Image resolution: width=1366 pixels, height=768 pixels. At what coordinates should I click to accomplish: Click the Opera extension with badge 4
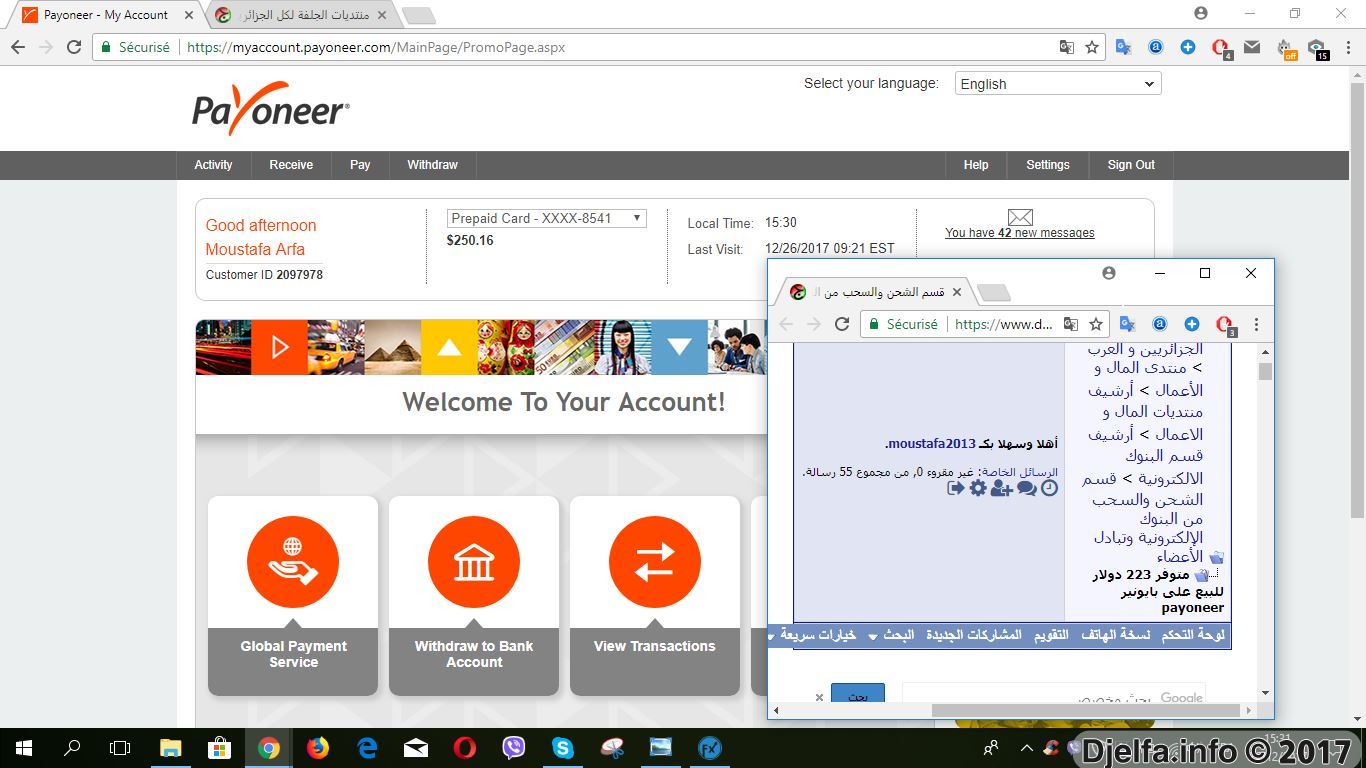[x=1221, y=48]
